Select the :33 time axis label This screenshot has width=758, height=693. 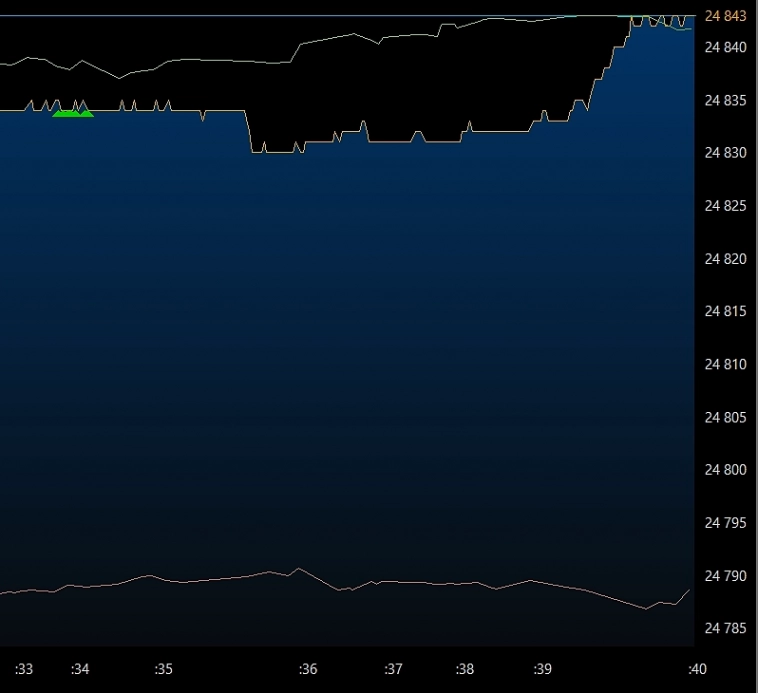coord(24,668)
